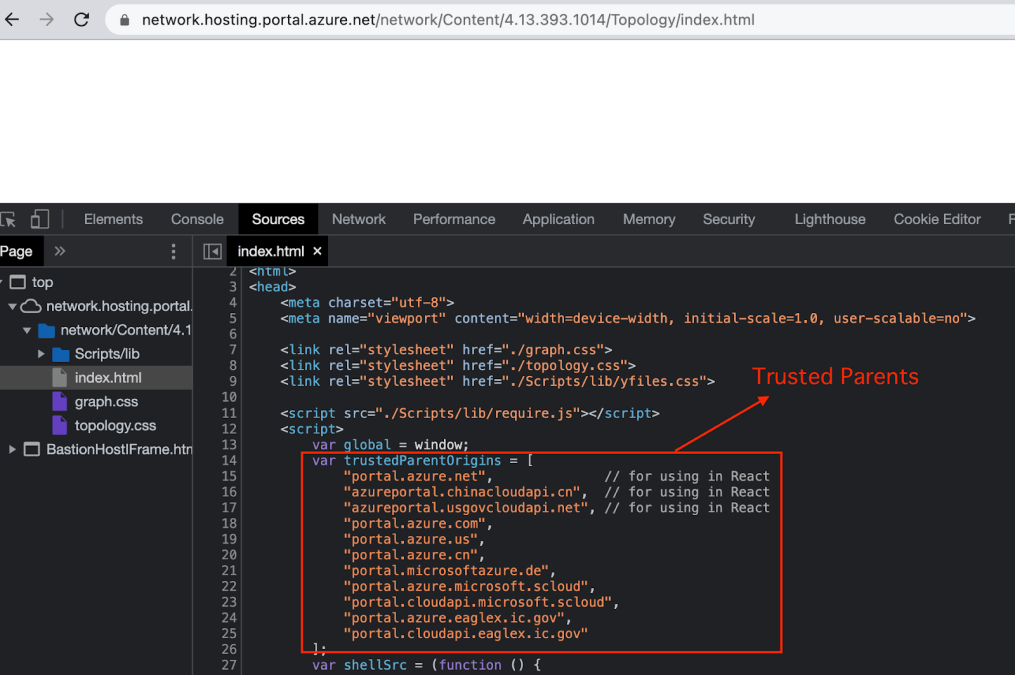Click the "portal.azure.microsoft.scloud" string

[466, 586]
